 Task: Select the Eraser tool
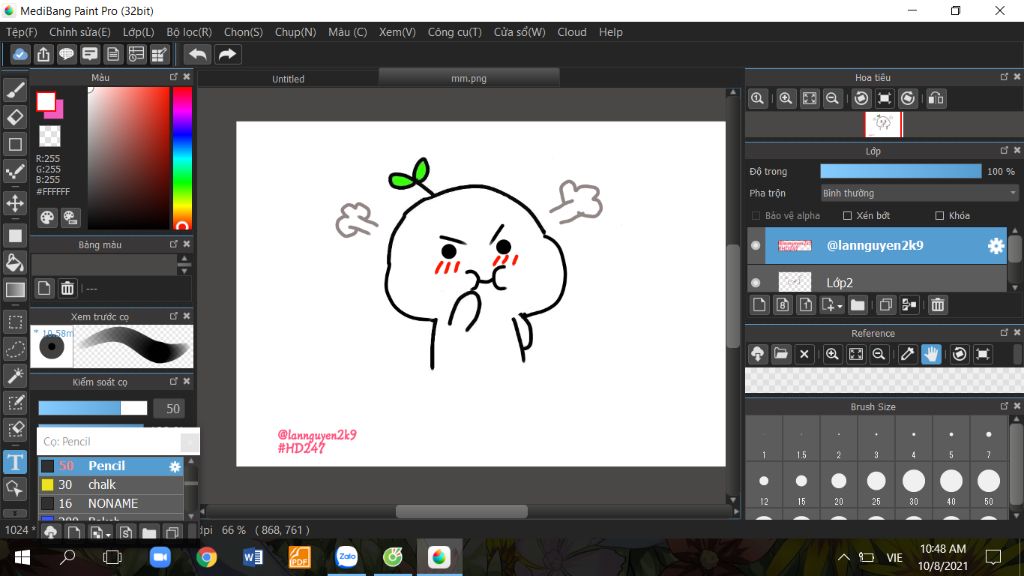15,117
